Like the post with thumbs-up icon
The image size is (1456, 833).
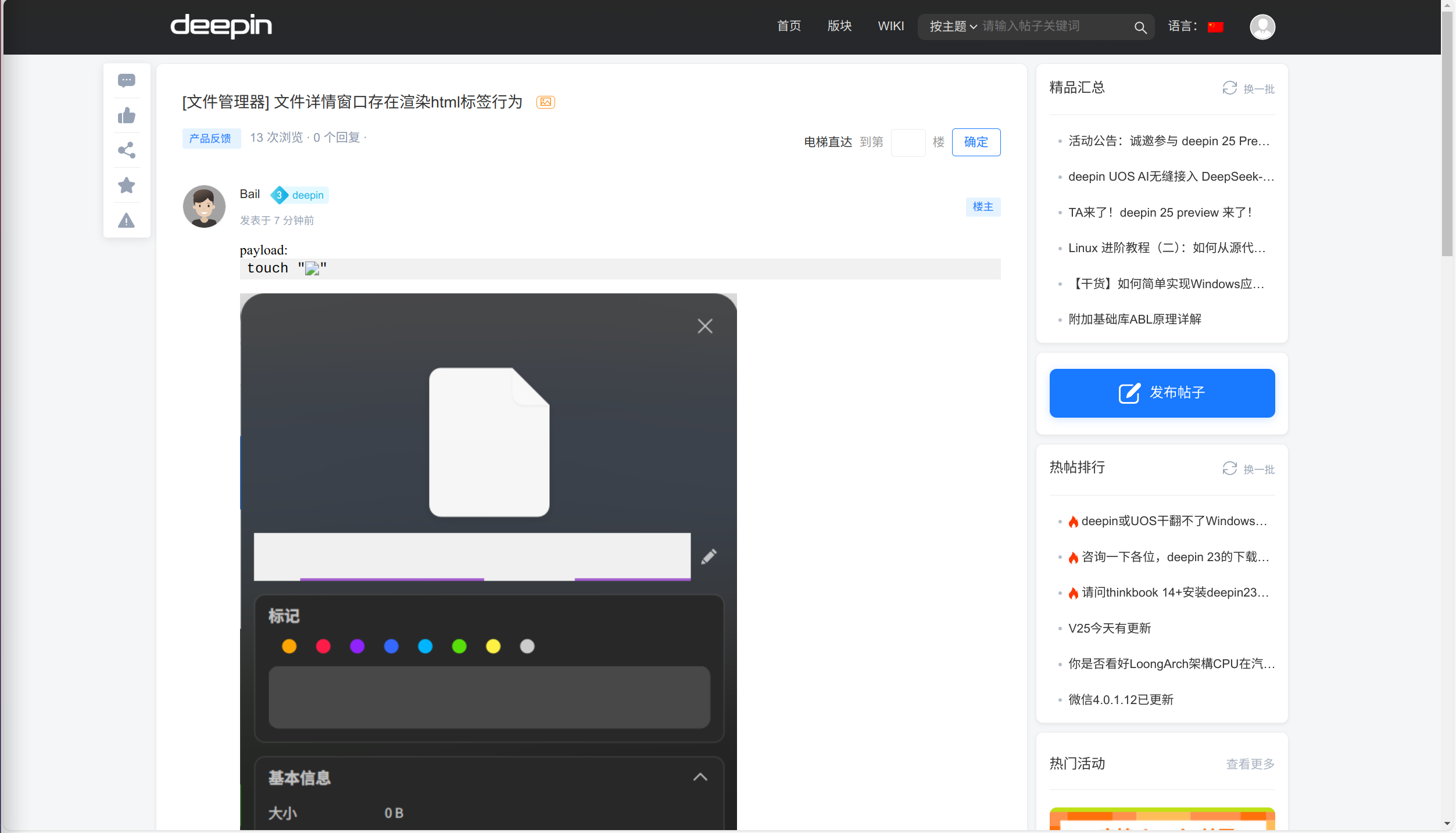126,116
